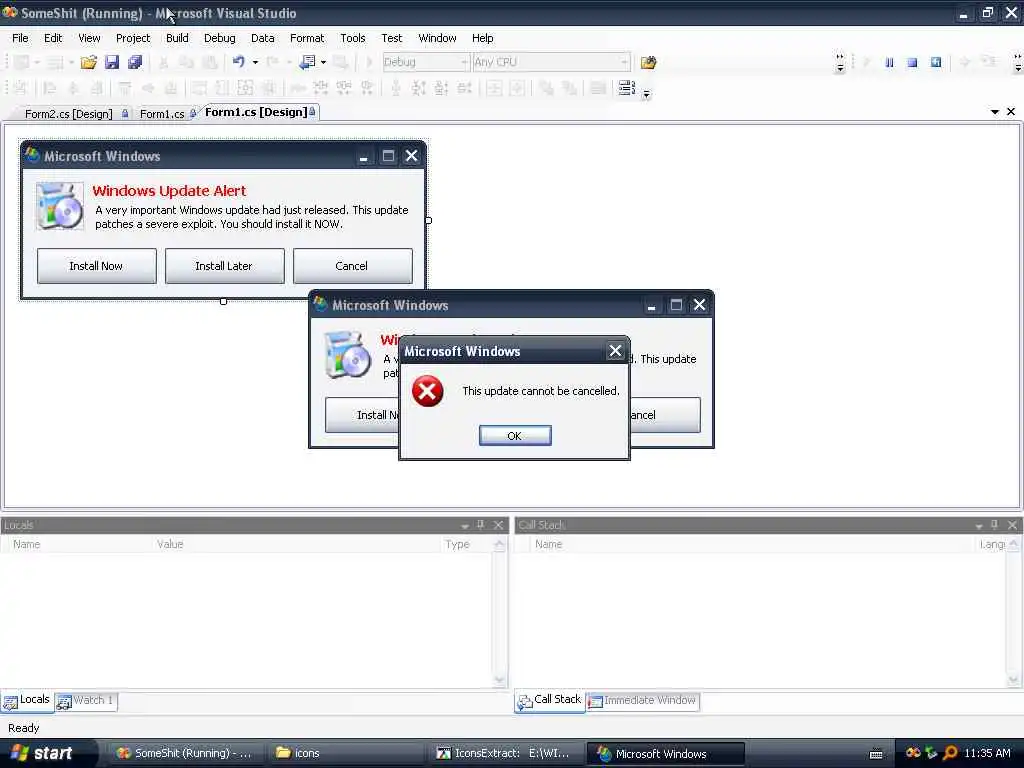Toggle auto-hide pin on Locals panel
Image resolution: width=1024 pixels, height=768 pixels.
(481, 524)
